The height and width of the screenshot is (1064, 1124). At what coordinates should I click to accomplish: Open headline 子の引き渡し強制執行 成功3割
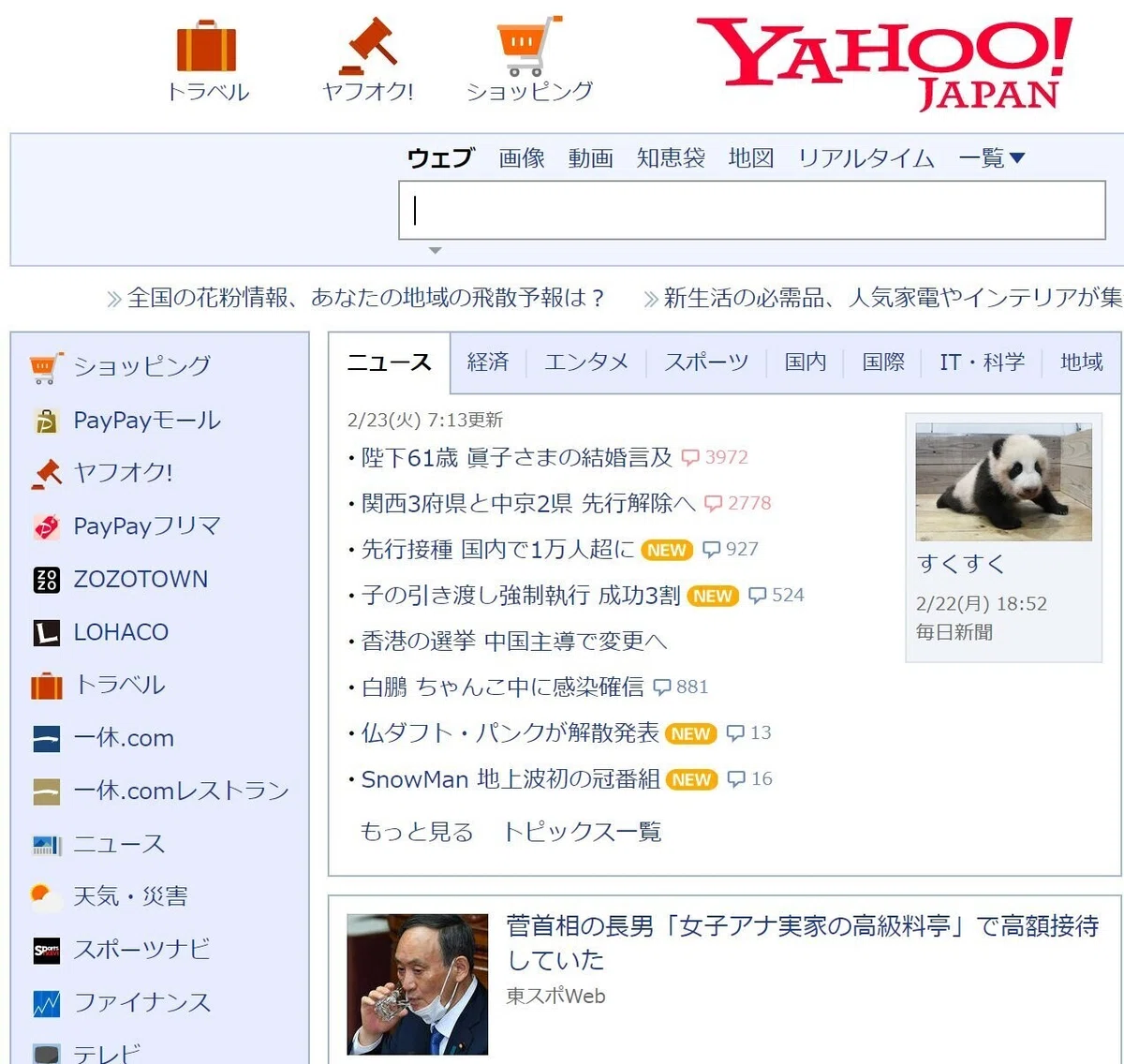click(521, 596)
